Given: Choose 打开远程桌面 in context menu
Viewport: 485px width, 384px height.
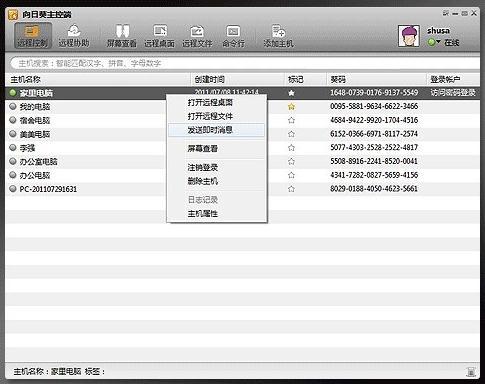Looking at the screenshot, I should coord(216,102).
